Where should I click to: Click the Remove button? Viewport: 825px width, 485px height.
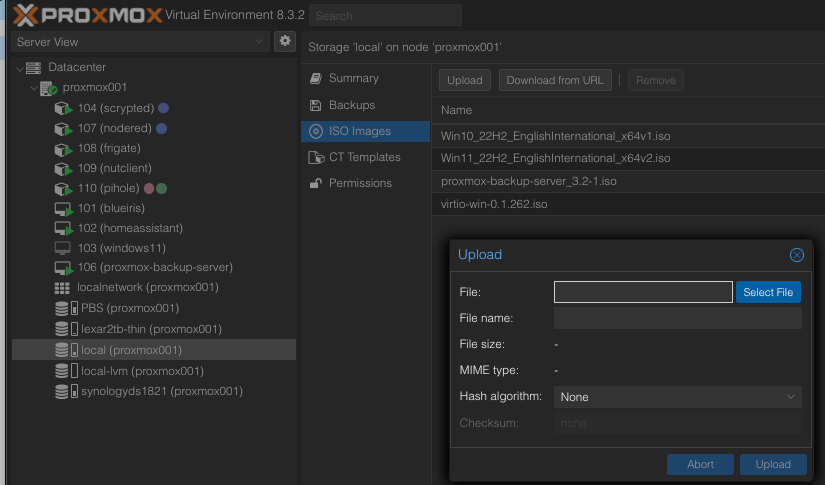(656, 80)
